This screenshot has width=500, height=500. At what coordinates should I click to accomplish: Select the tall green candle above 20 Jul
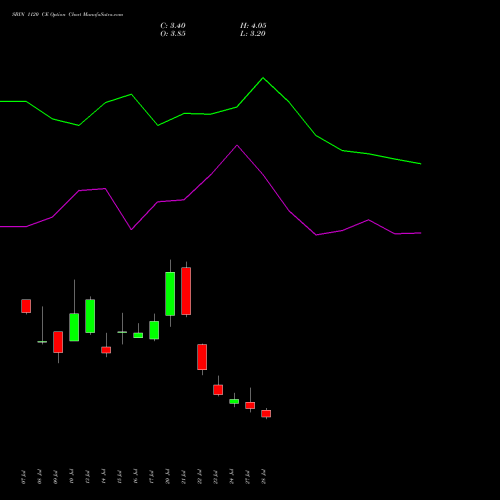170,294
